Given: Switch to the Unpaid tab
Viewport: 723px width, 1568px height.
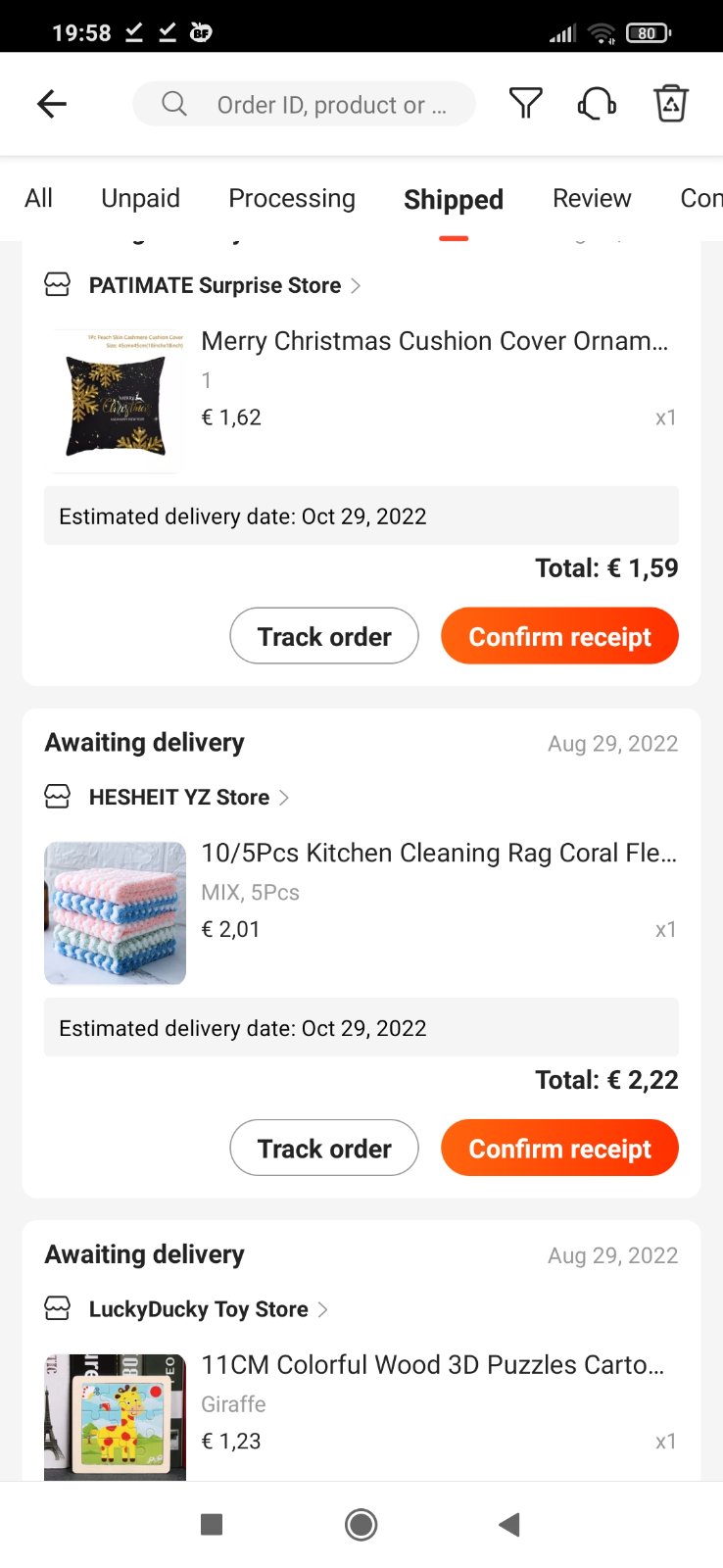Looking at the screenshot, I should click(x=140, y=198).
